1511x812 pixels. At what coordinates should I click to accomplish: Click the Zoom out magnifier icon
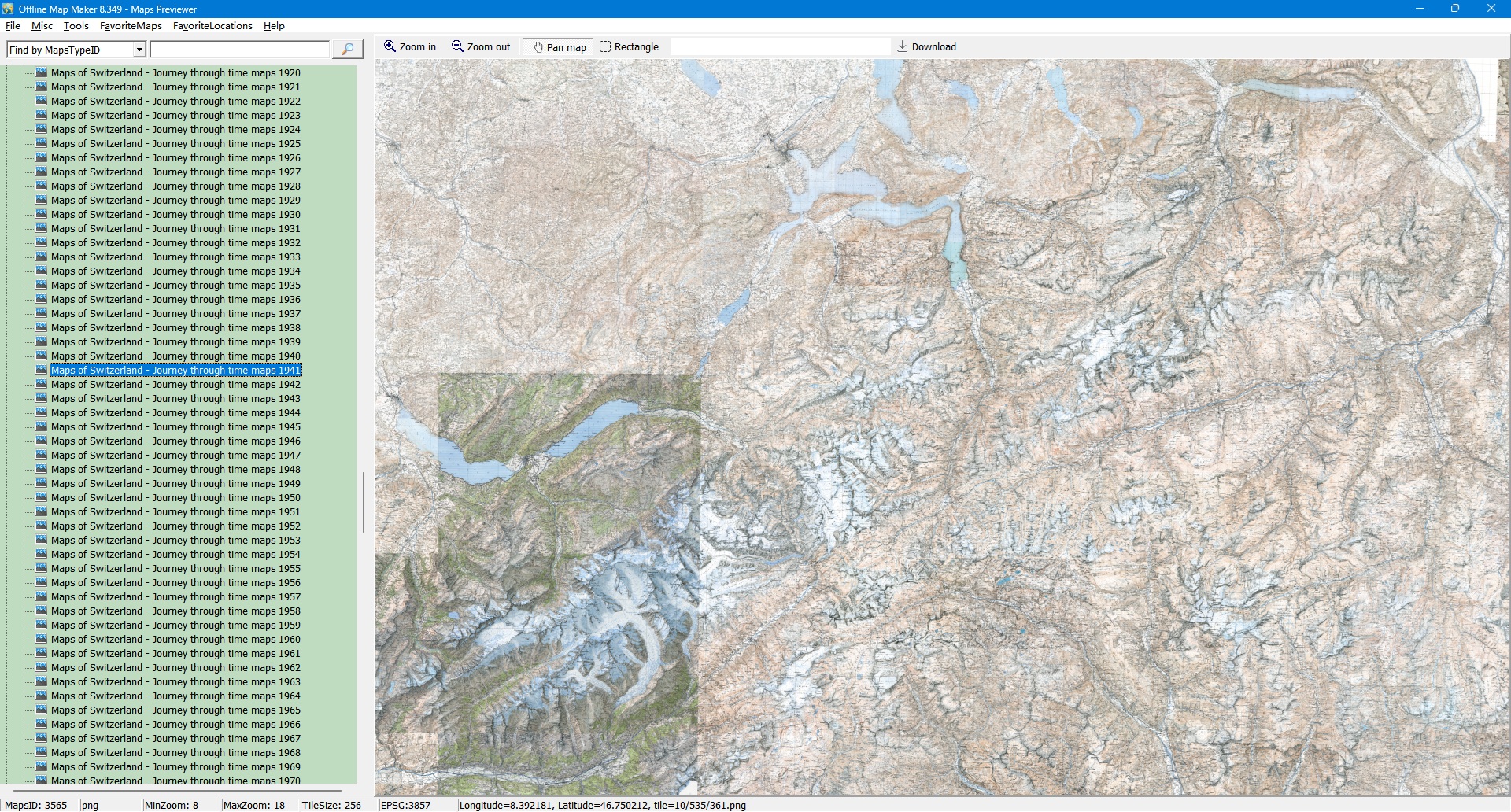coord(457,46)
